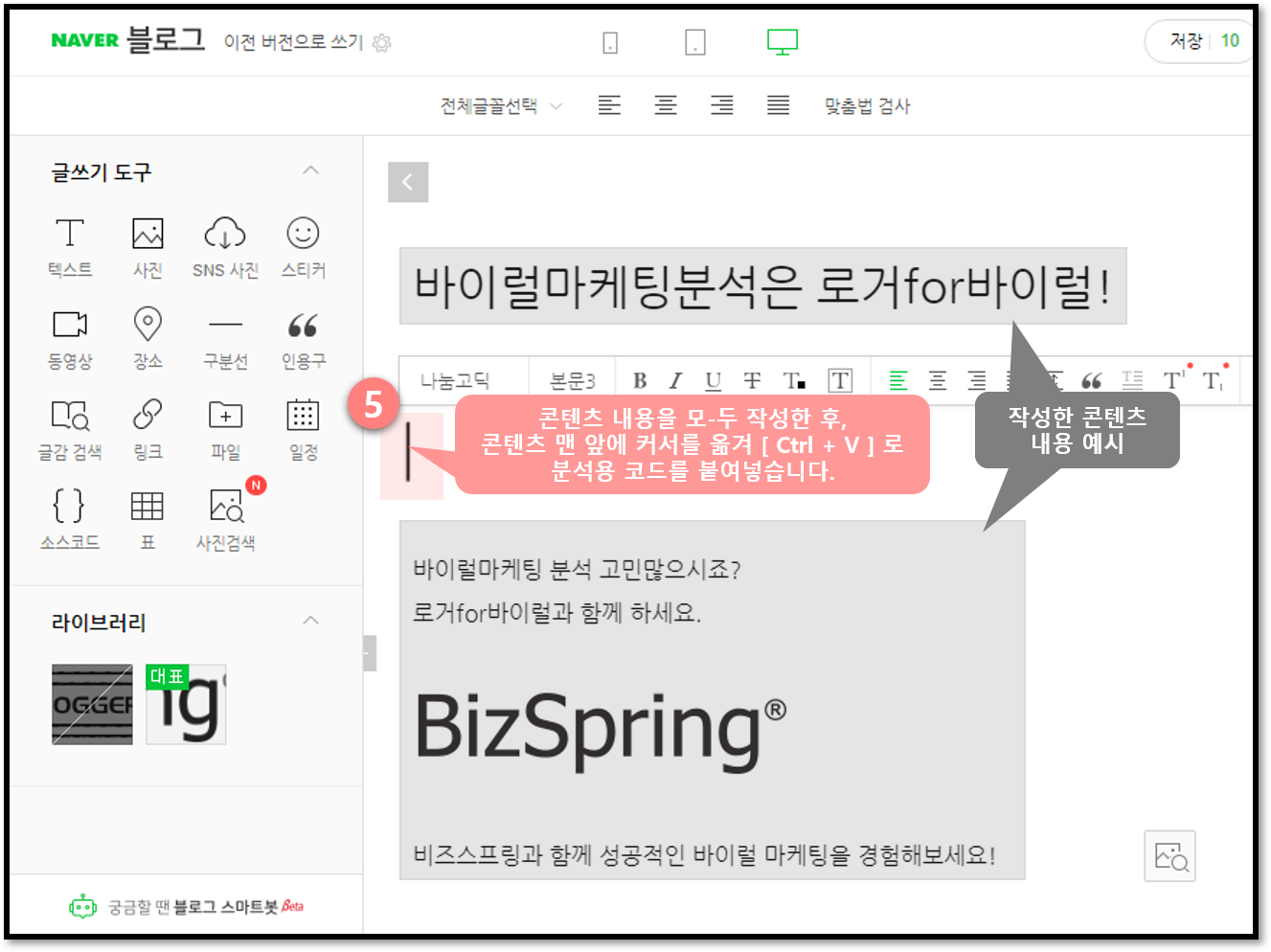Open NAVER 블로그 logo link
This screenshot has width=1271, height=952.
[127, 39]
